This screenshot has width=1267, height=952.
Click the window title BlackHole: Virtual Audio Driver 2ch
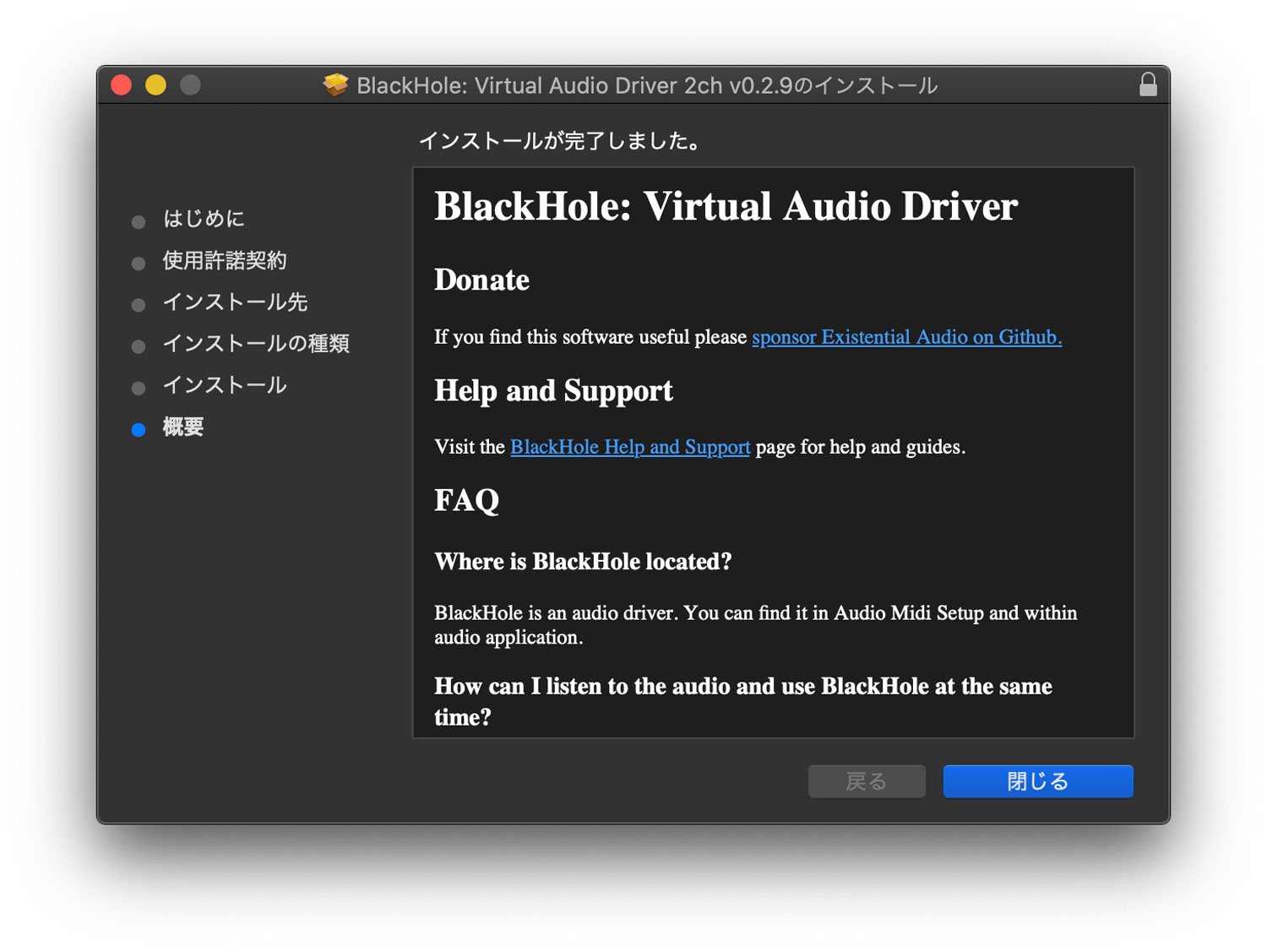point(647,85)
